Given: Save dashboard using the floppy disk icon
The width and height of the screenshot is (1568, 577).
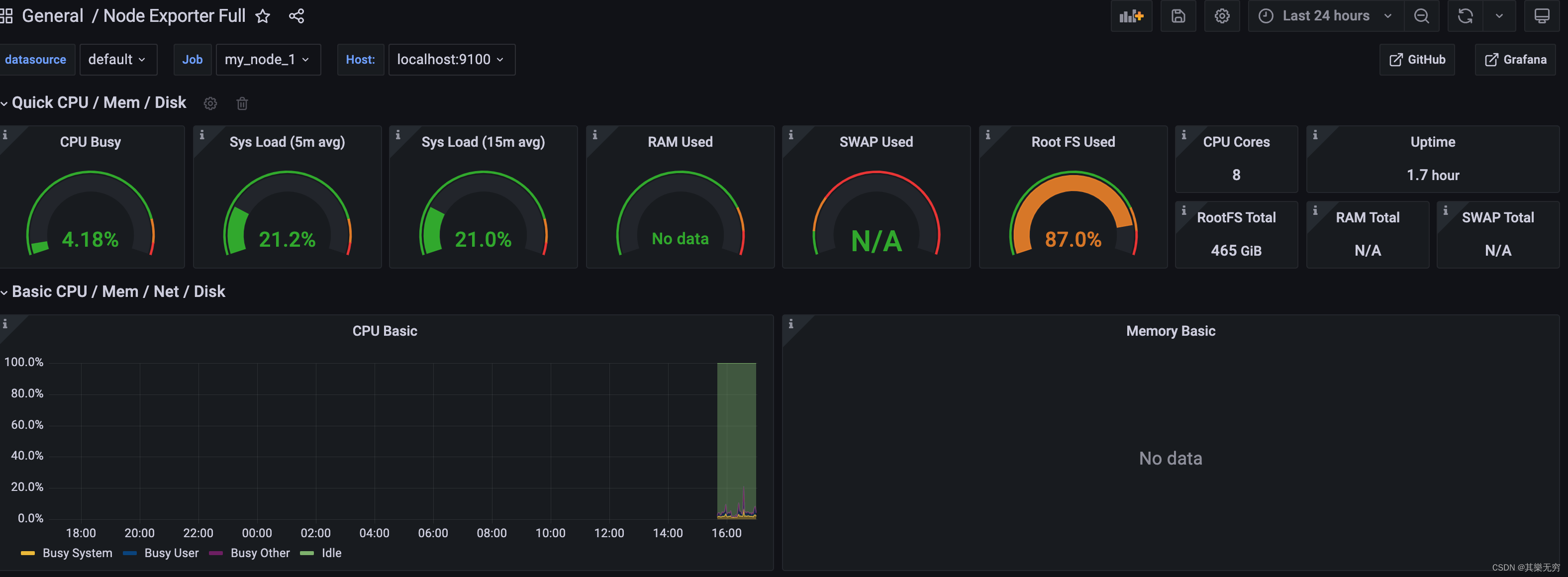Looking at the screenshot, I should pyautogui.click(x=1178, y=16).
